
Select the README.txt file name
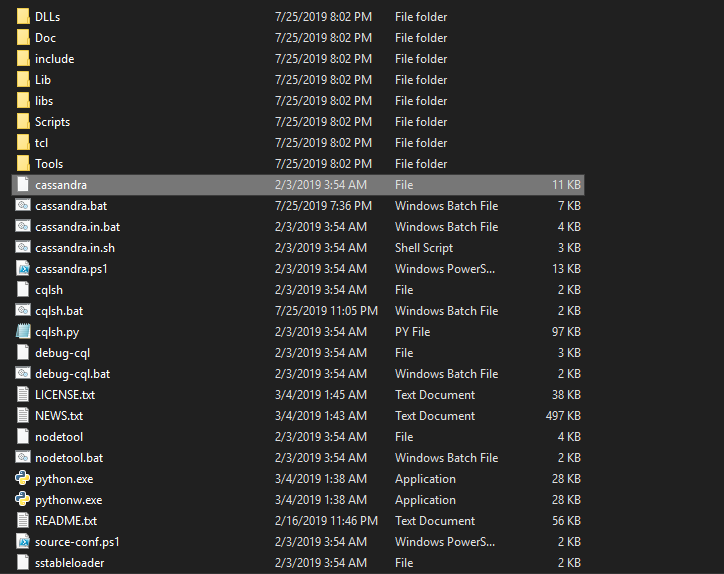pos(66,521)
